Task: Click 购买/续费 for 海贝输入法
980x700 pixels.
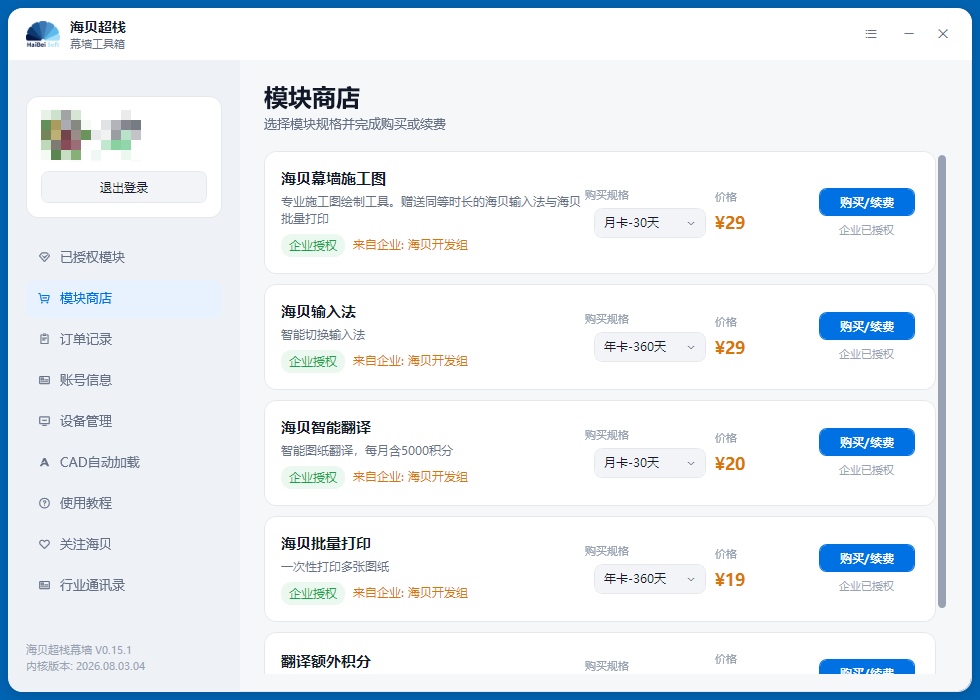Action: 867,326
